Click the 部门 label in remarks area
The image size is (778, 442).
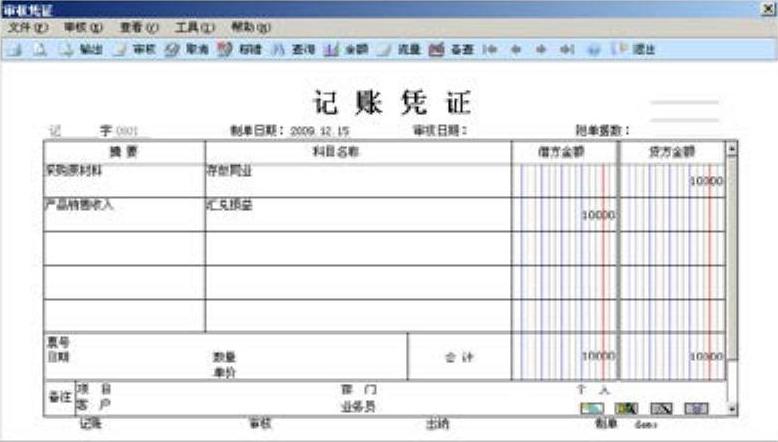359,389
